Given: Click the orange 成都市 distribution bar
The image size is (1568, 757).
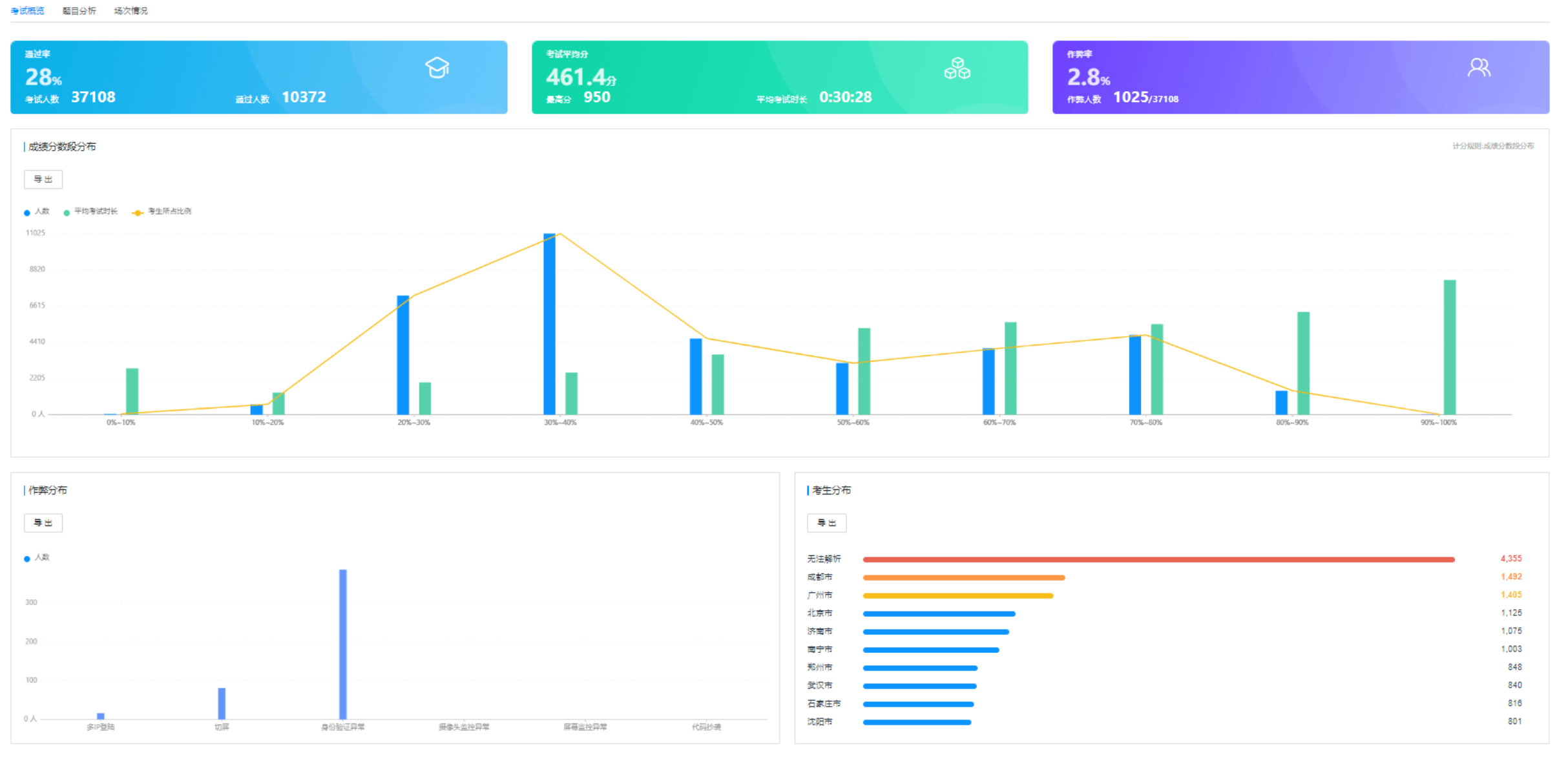Looking at the screenshot, I should click(x=963, y=577).
